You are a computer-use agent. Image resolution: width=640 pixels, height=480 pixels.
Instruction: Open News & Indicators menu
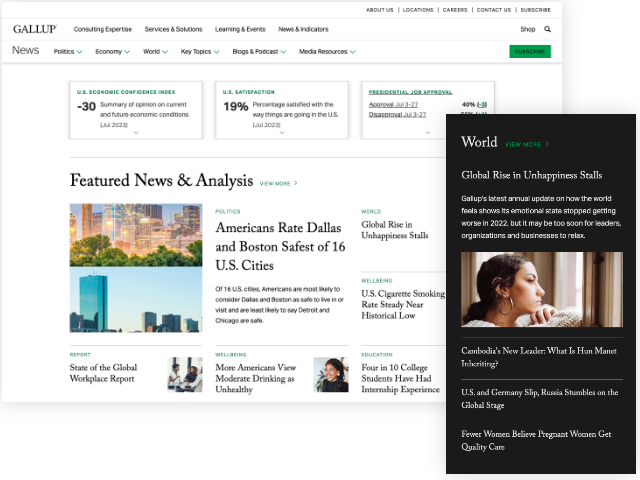click(303, 29)
